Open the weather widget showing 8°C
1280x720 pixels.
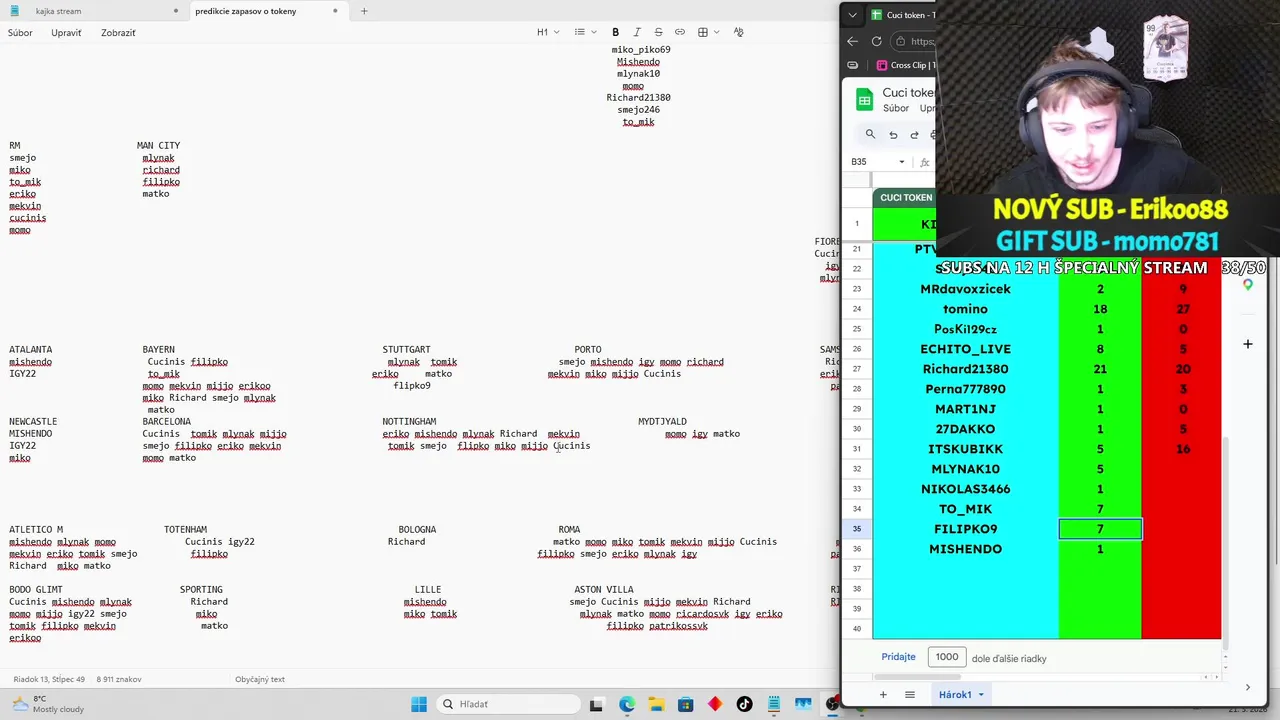pos(46,704)
